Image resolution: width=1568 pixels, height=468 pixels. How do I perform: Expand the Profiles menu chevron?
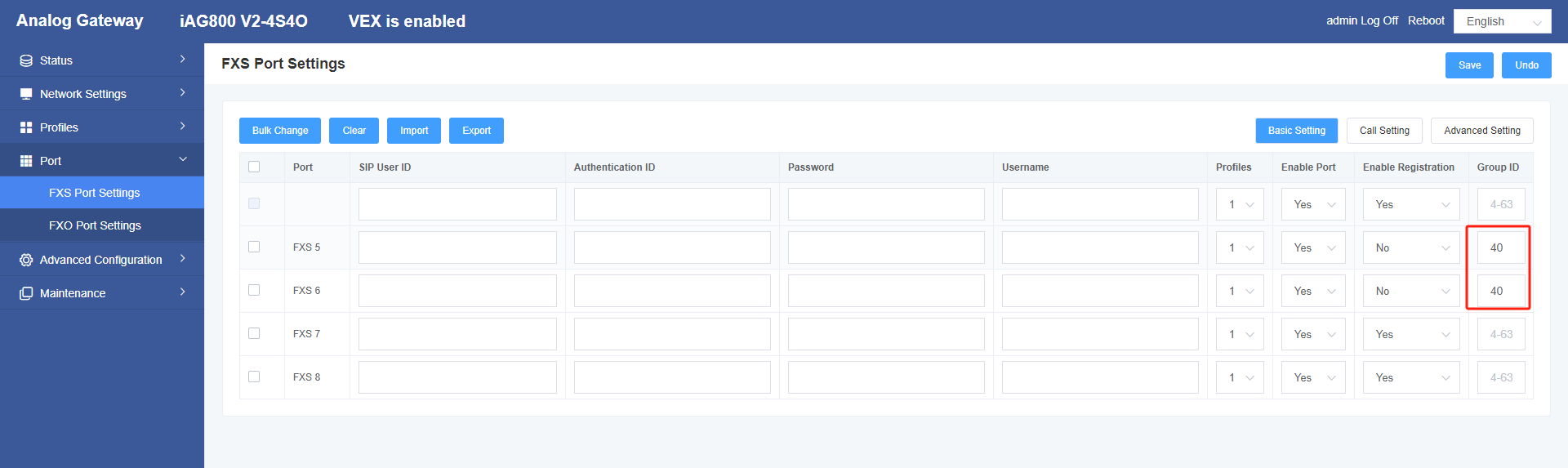click(182, 127)
